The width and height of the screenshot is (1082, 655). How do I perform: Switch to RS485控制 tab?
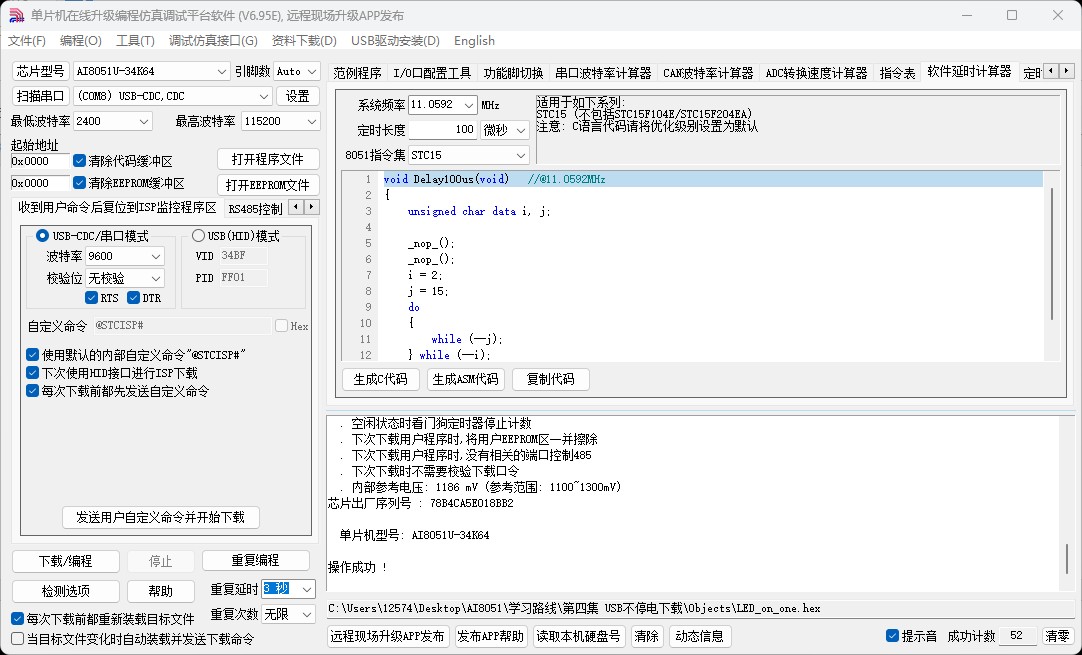(255, 208)
